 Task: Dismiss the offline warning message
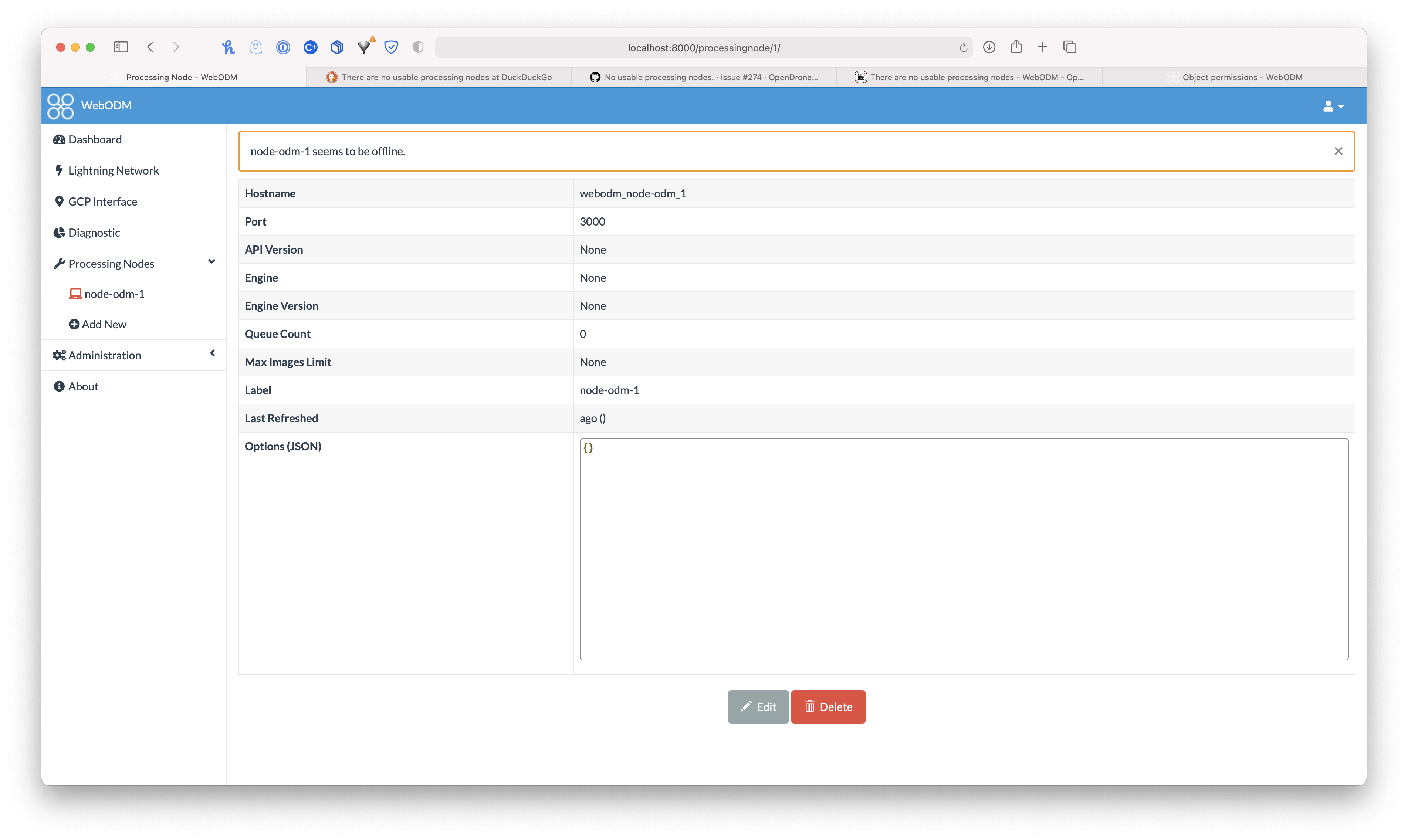click(1338, 151)
